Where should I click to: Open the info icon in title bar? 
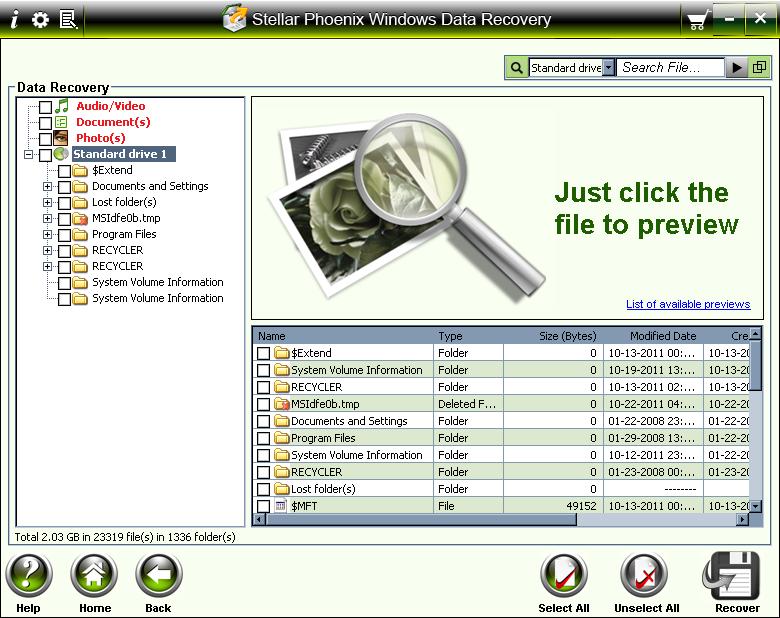point(14,19)
